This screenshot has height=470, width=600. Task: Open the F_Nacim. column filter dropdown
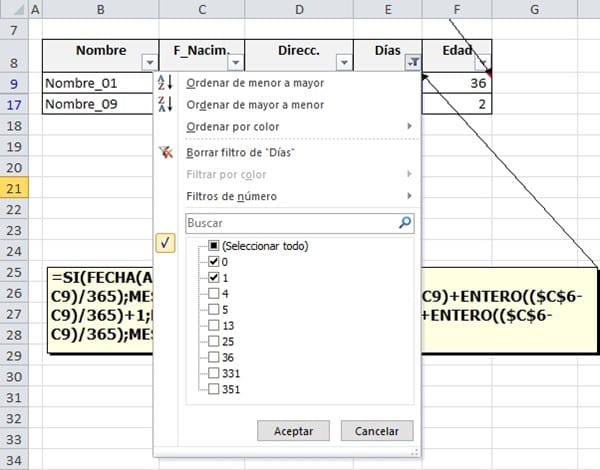click(x=236, y=62)
